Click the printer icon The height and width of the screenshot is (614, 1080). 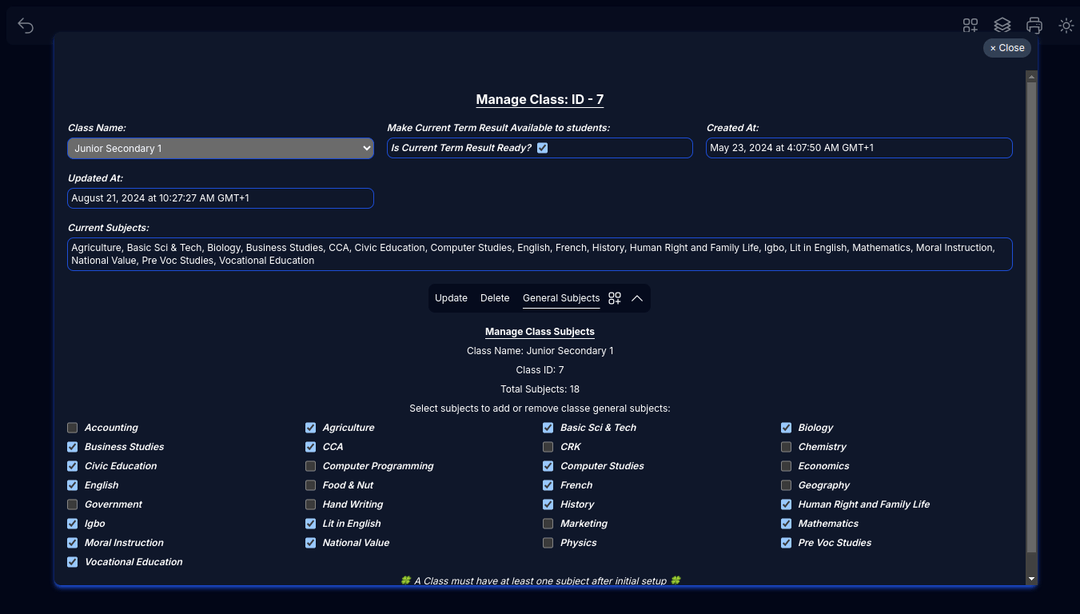tap(1034, 26)
